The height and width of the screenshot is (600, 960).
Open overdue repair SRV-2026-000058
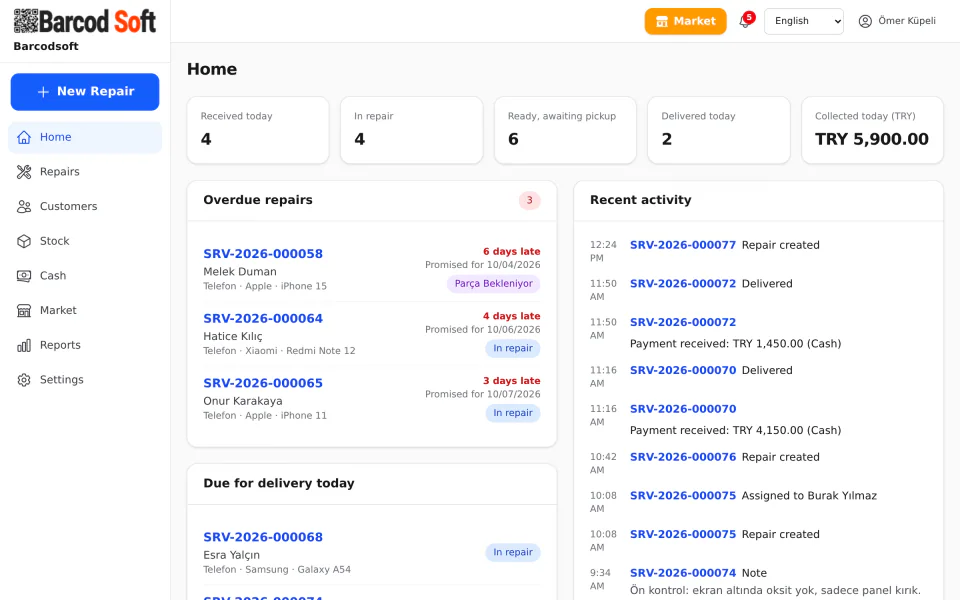(x=263, y=253)
